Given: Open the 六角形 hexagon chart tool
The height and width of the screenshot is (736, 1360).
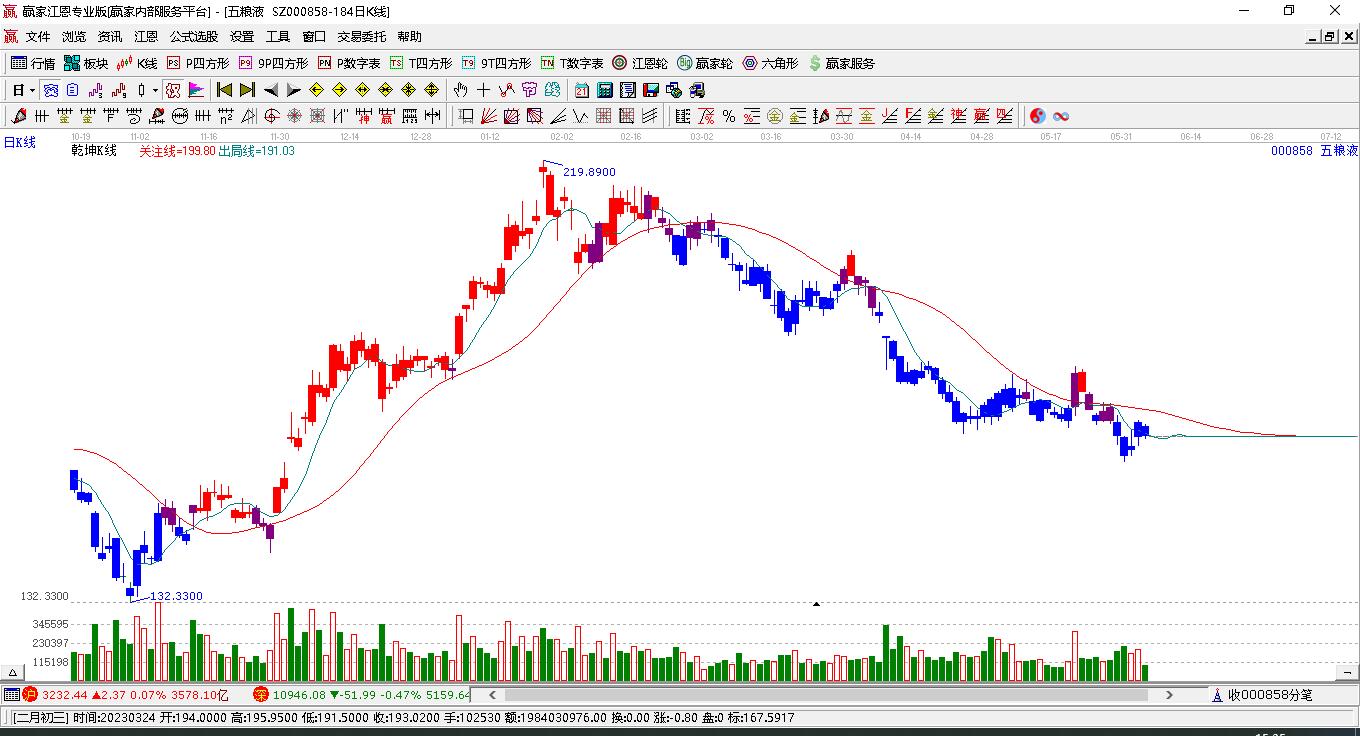Looking at the screenshot, I should (770, 63).
